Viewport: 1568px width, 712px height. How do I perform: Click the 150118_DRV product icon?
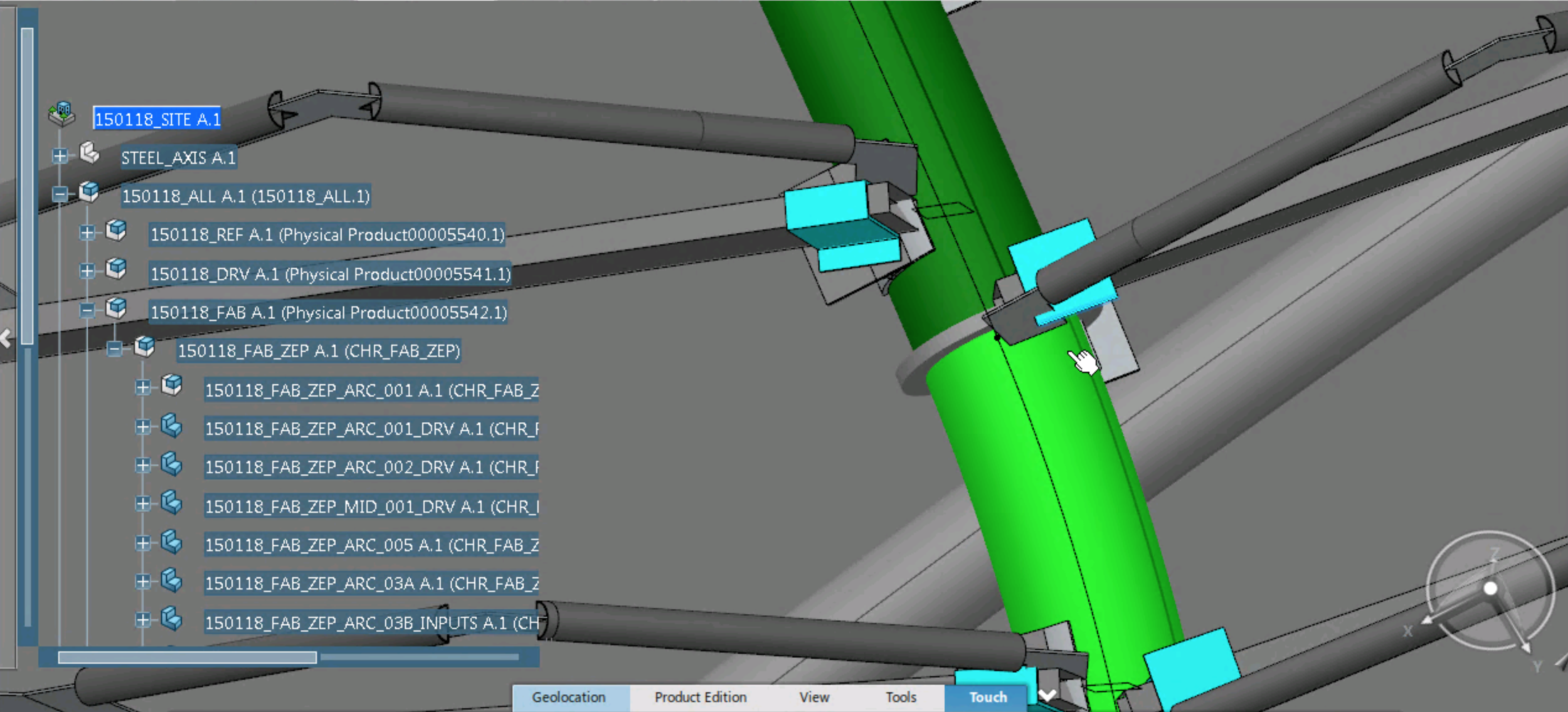[x=117, y=269]
